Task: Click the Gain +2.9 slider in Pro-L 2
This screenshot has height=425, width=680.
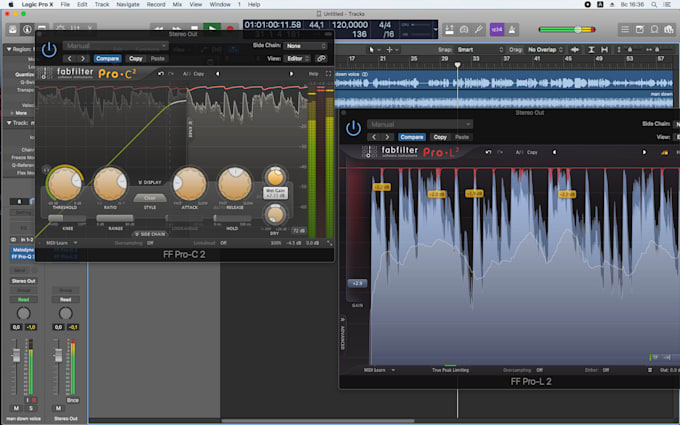Action: pos(357,283)
